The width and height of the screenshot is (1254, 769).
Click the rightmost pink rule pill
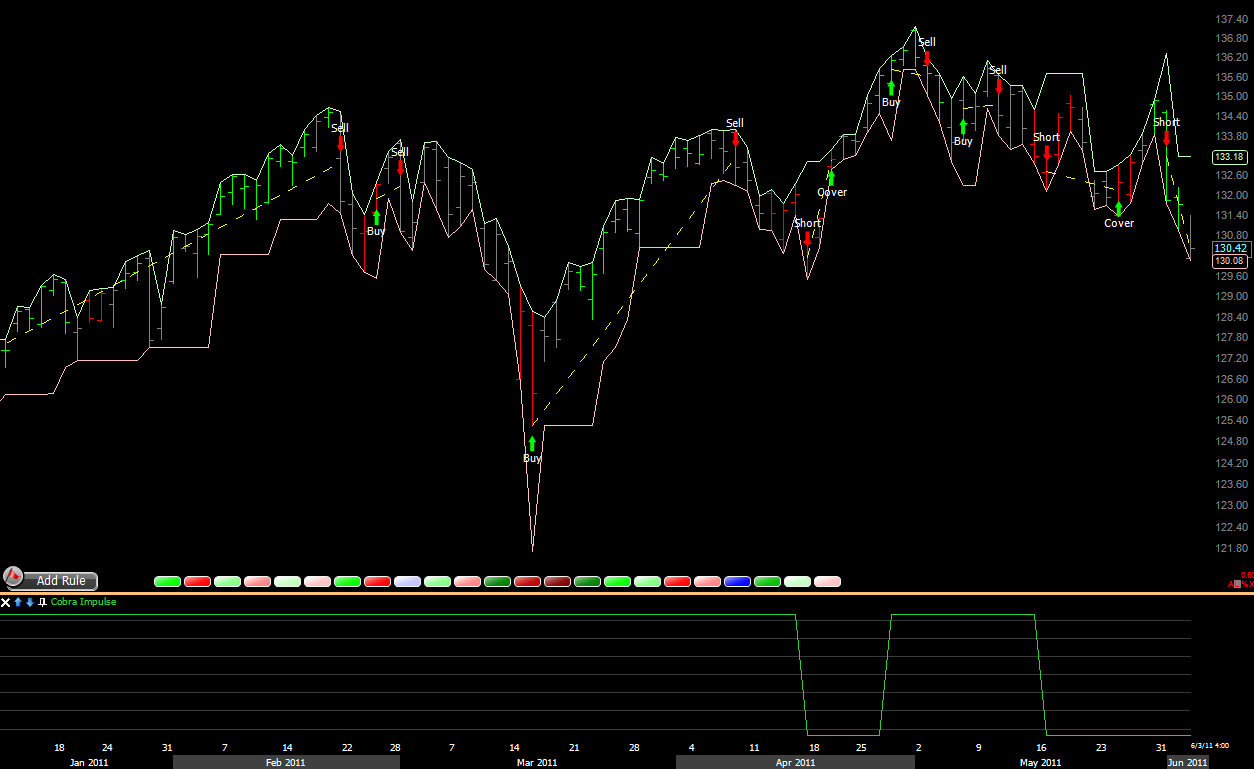[x=827, y=581]
